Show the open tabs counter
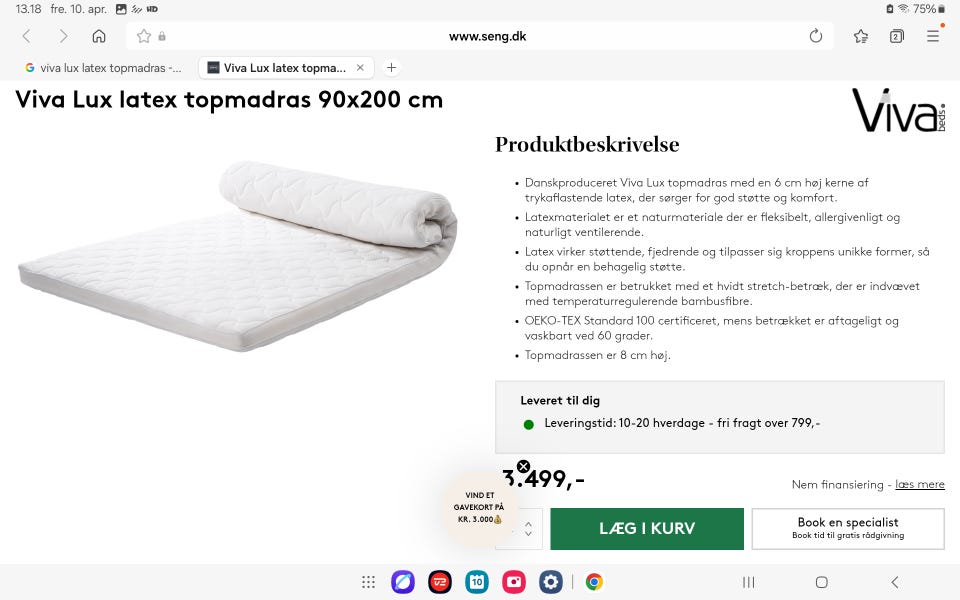 coord(896,36)
